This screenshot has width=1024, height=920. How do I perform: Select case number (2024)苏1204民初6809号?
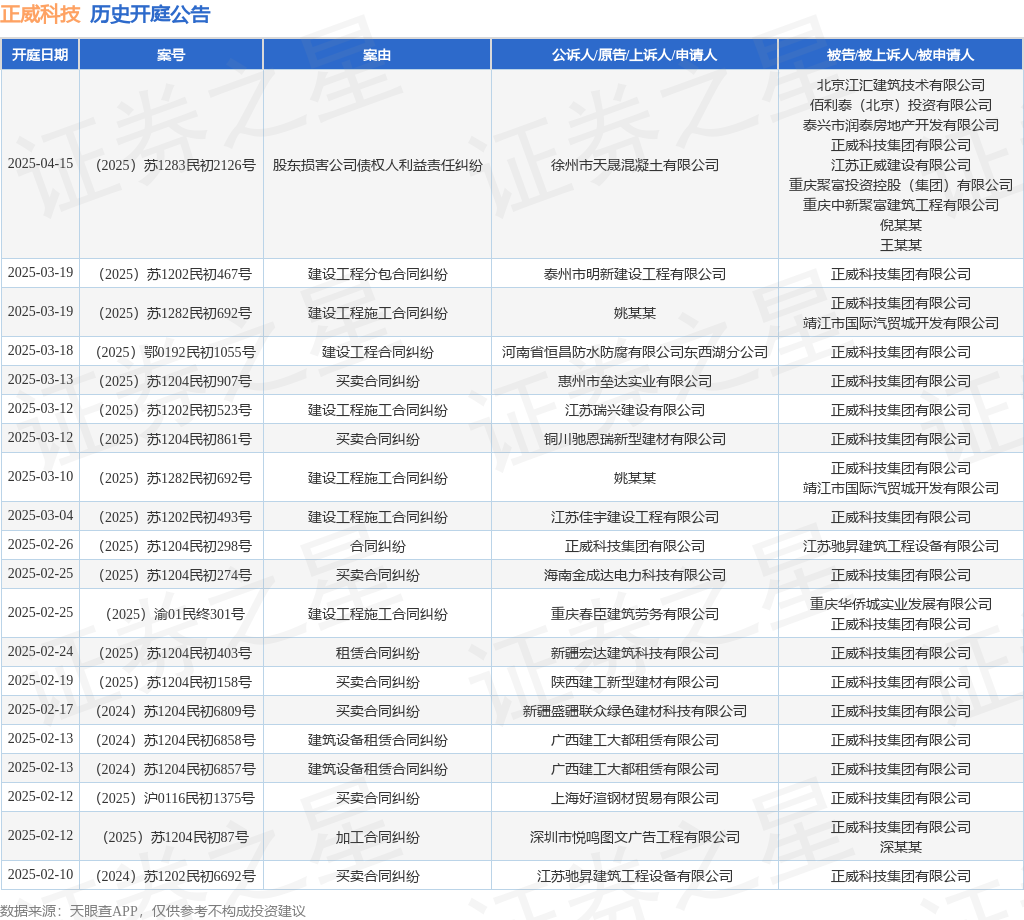(x=176, y=711)
